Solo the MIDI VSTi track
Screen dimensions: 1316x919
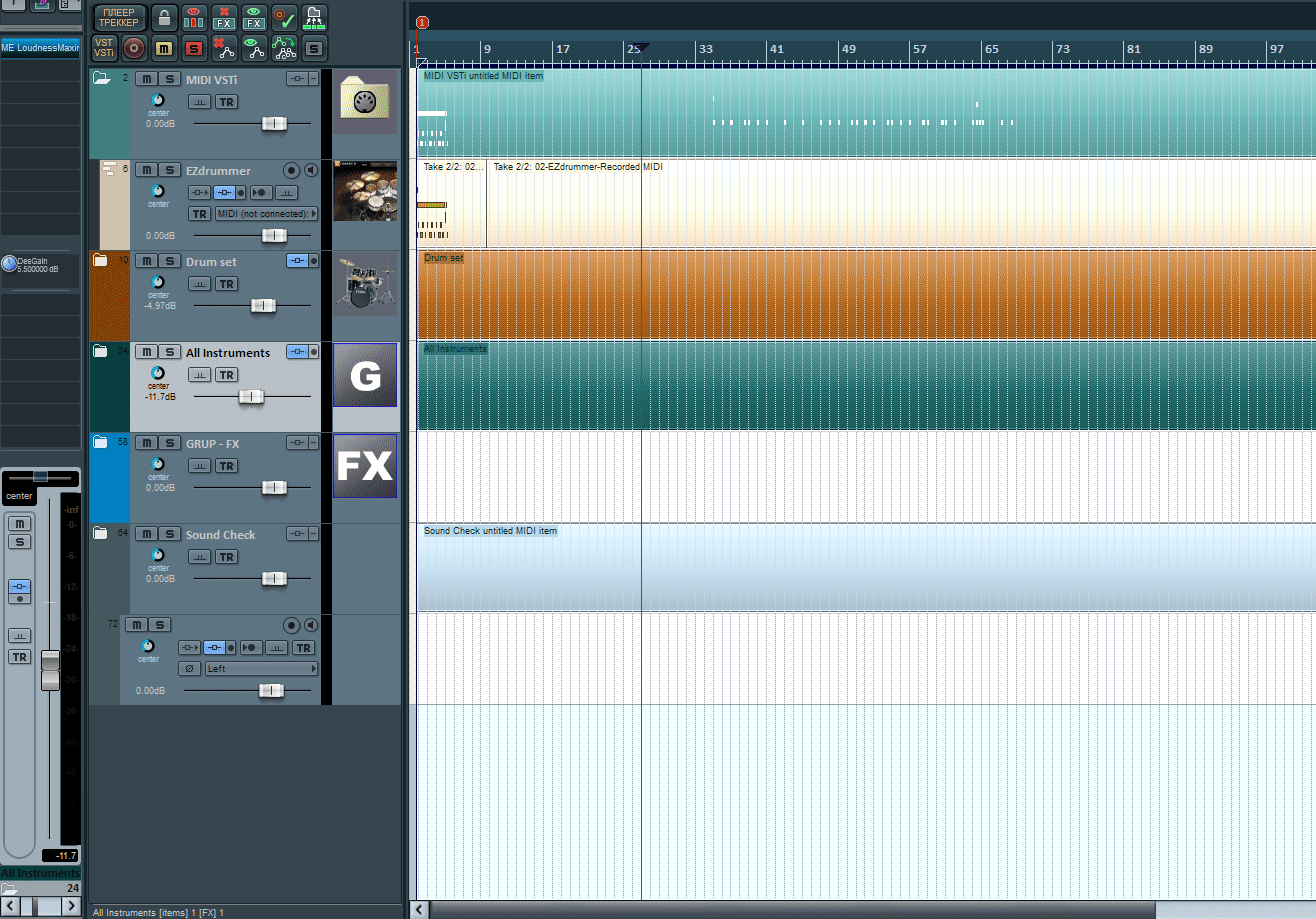pos(169,79)
